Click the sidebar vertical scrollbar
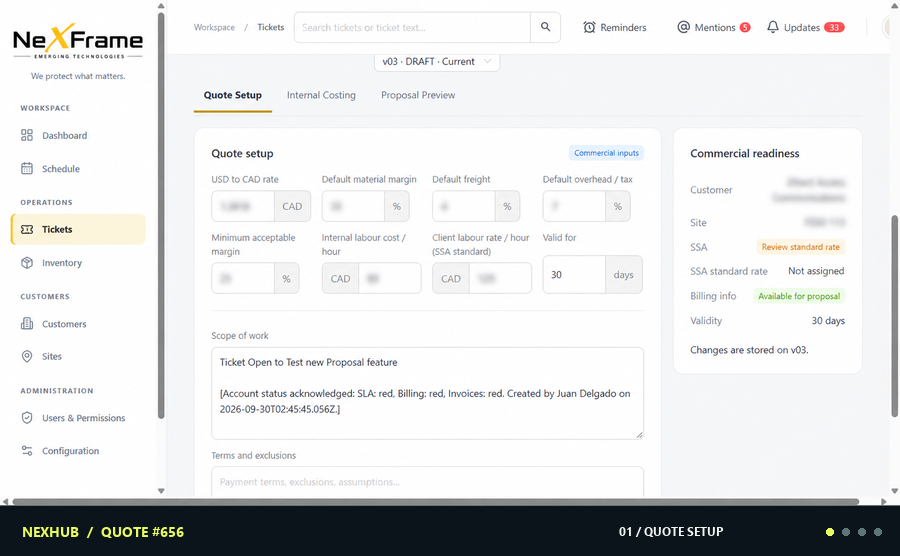 161,215
